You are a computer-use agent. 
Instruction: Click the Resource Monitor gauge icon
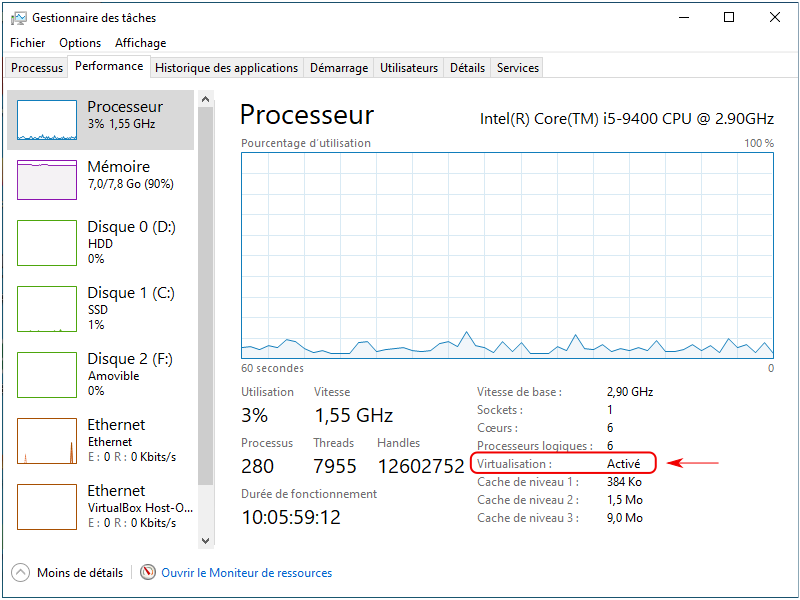click(x=147, y=572)
